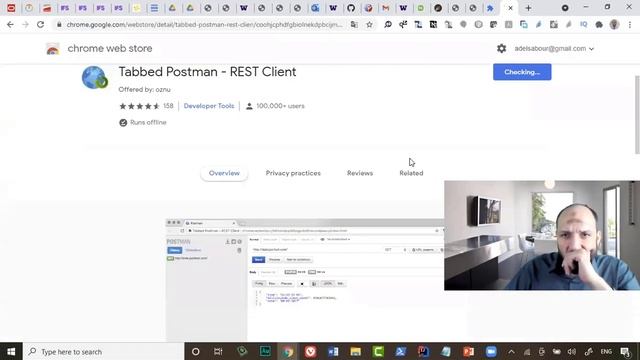The width and height of the screenshot is (640, 360).
Task: Bookmark this page with the star icon
Action: tap(369, 24)
